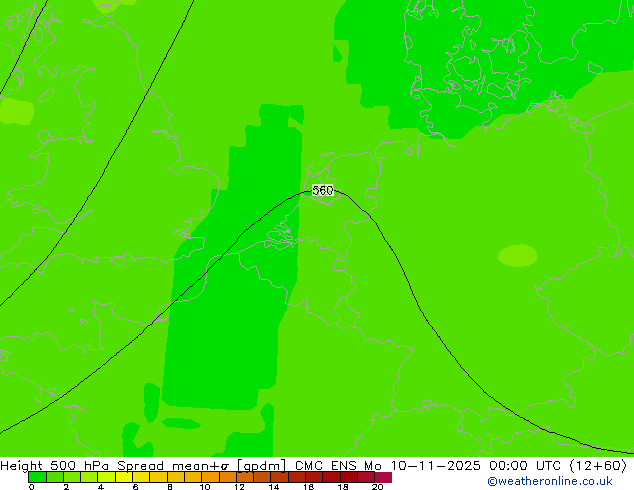Click the legend value label 0
634x490 pixels.
32,487
